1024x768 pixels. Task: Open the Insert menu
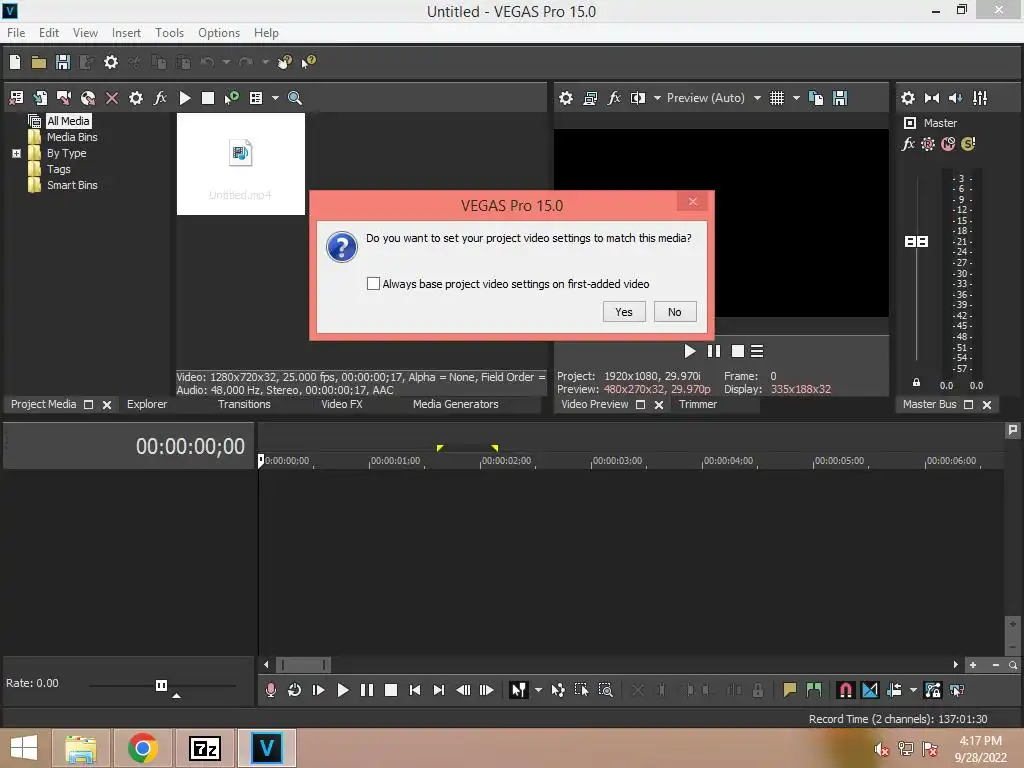[x=126, y=33]
